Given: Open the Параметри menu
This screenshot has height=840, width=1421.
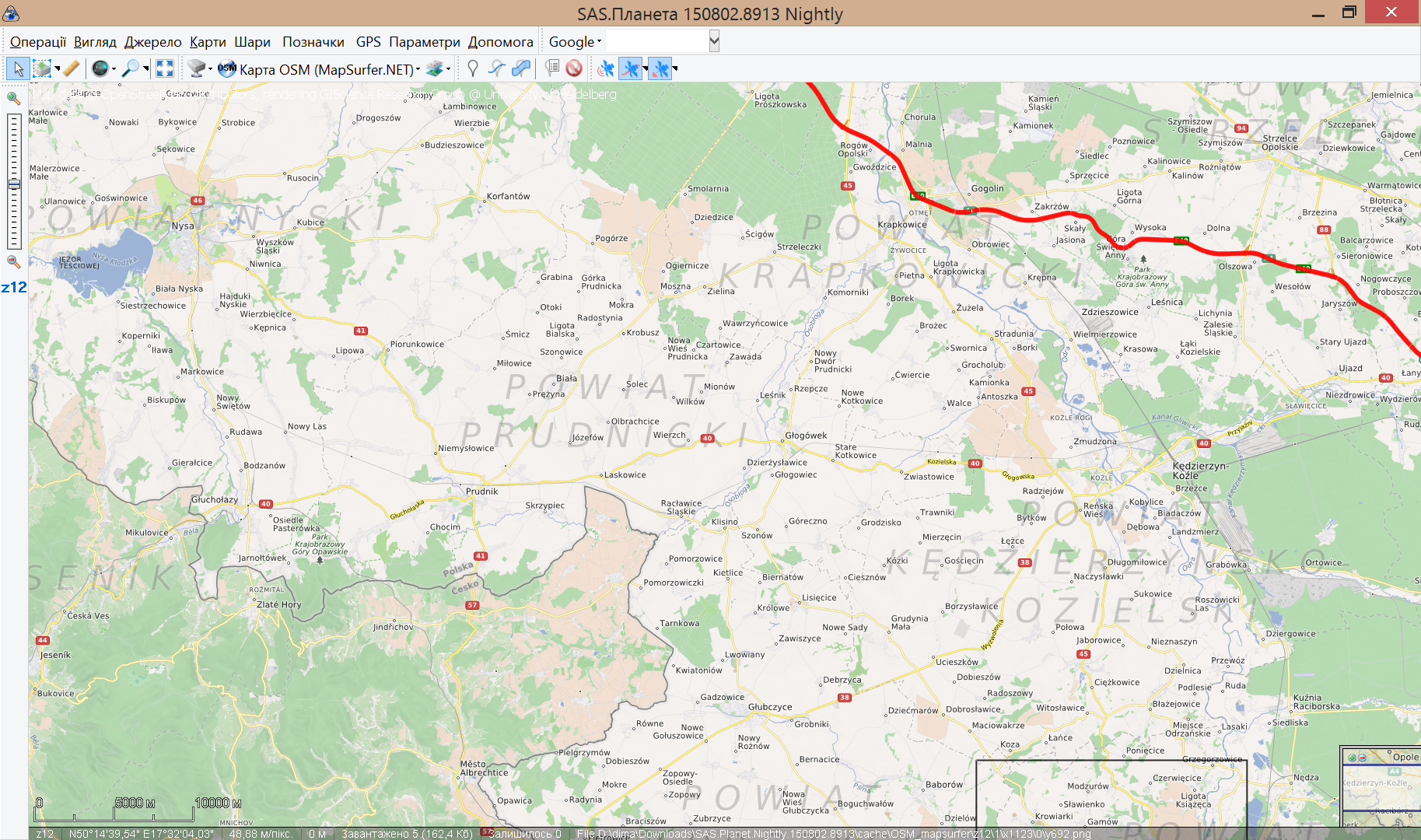Looking at the screenshot, I should (x=424, y=42).
